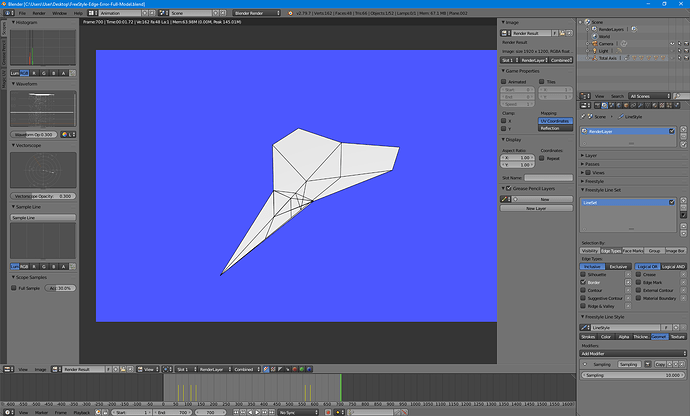Open the Object properties tab icon
Screen dimensions: 690x416
click(x=626, y=105)
